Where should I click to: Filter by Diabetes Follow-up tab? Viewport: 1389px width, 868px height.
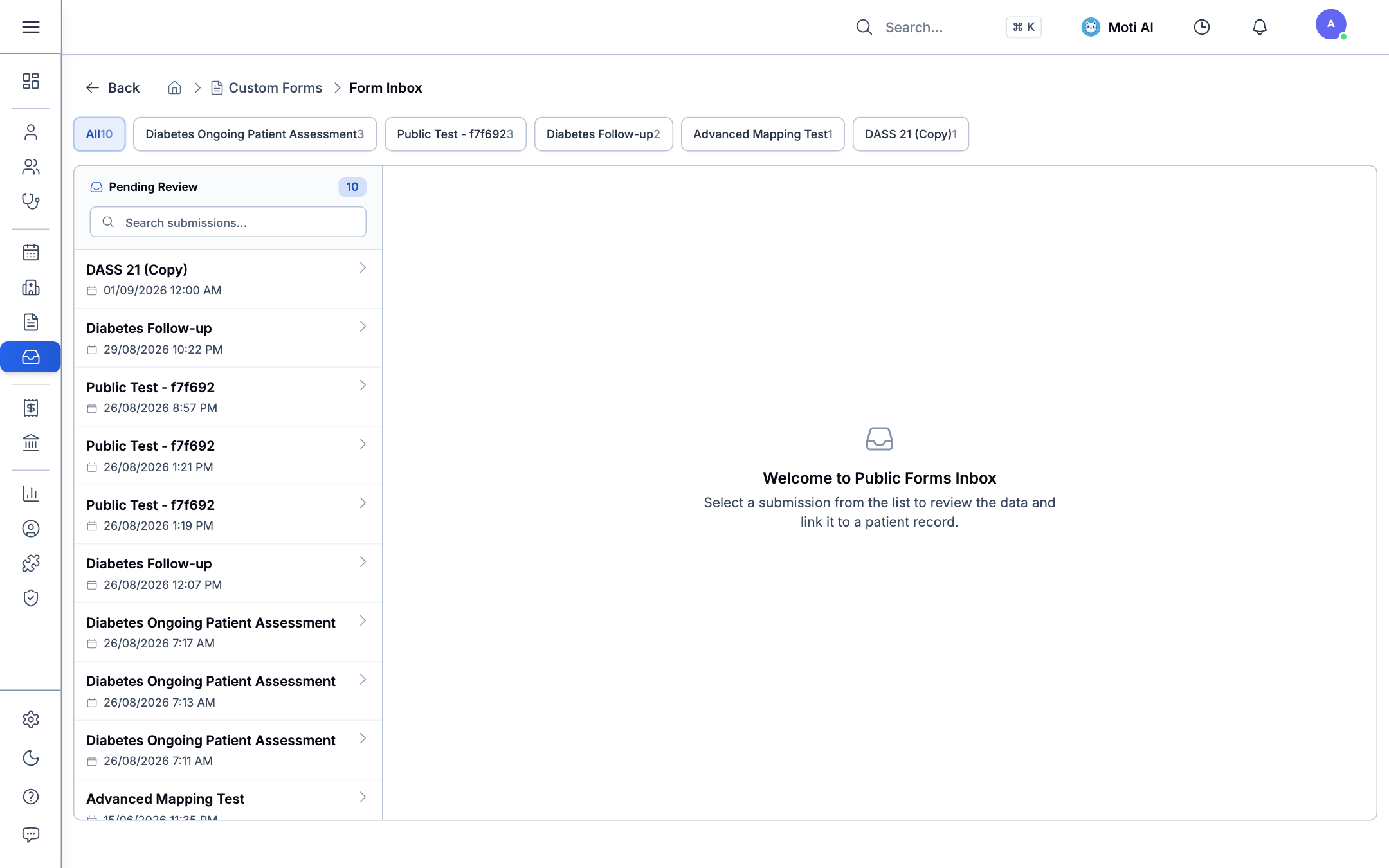[603, 134]
